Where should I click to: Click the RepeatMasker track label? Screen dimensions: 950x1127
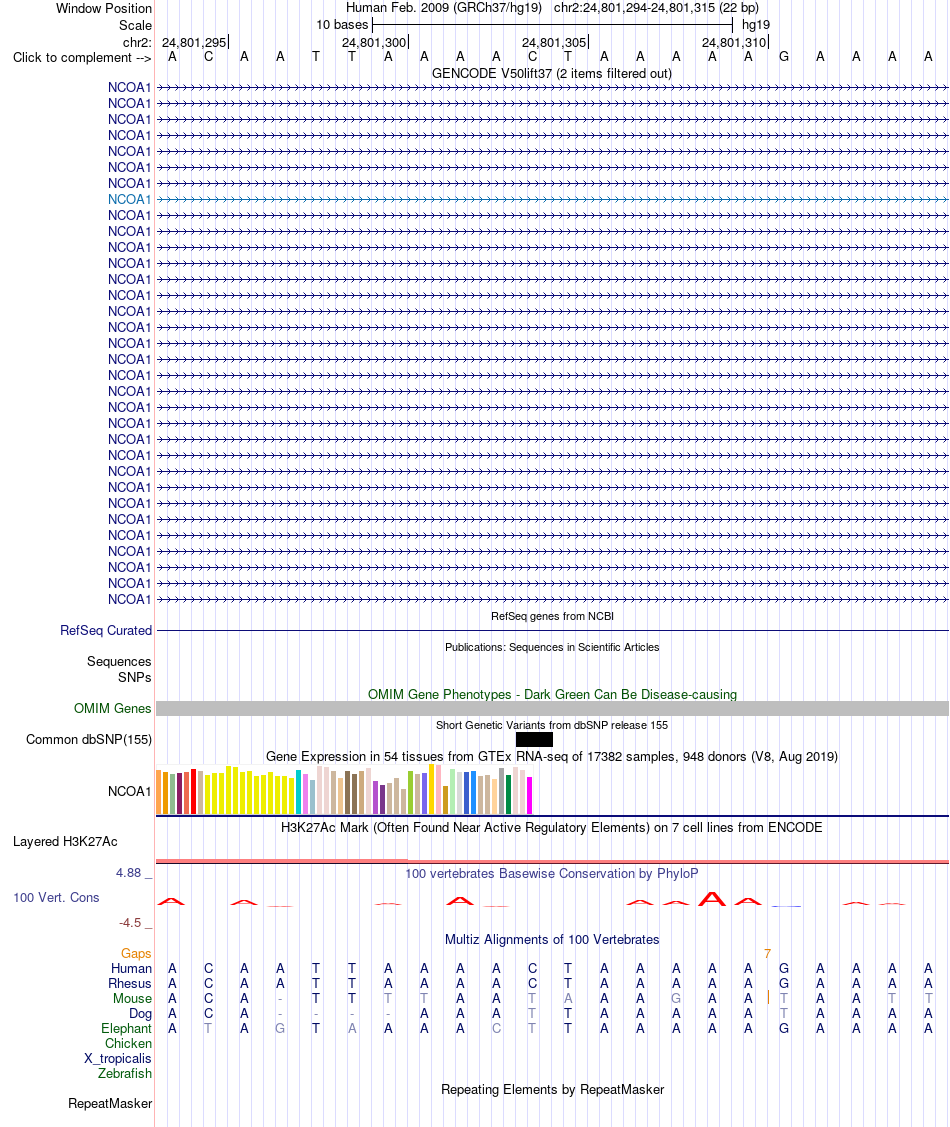click(110, 1103)
